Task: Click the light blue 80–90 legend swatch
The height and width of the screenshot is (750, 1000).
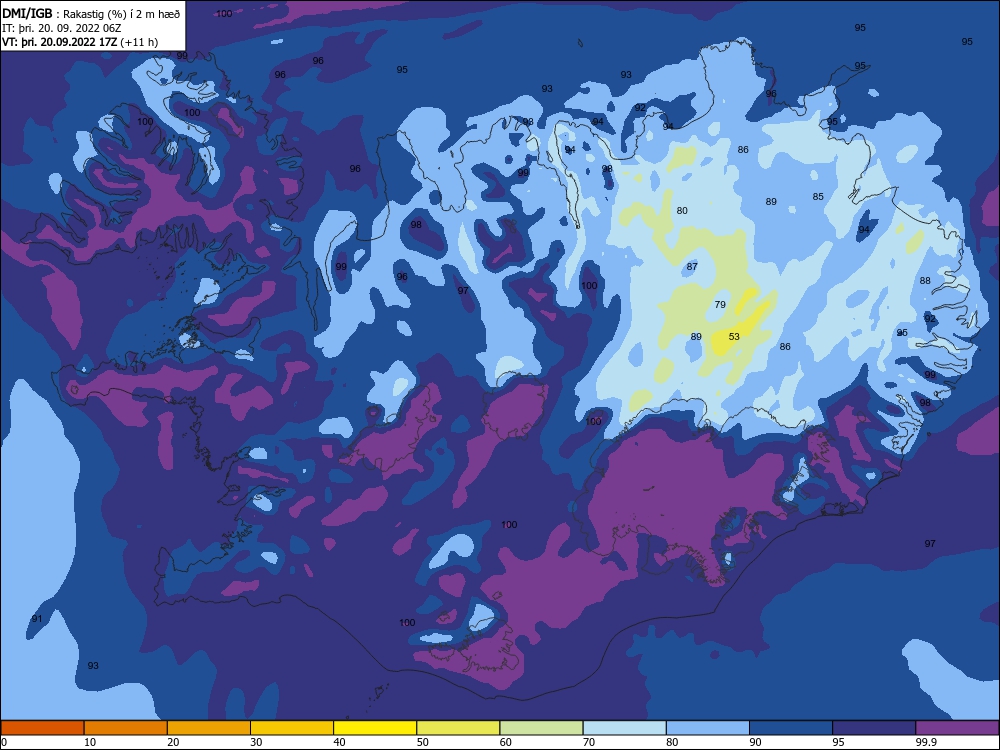Action: click(708, 728)
